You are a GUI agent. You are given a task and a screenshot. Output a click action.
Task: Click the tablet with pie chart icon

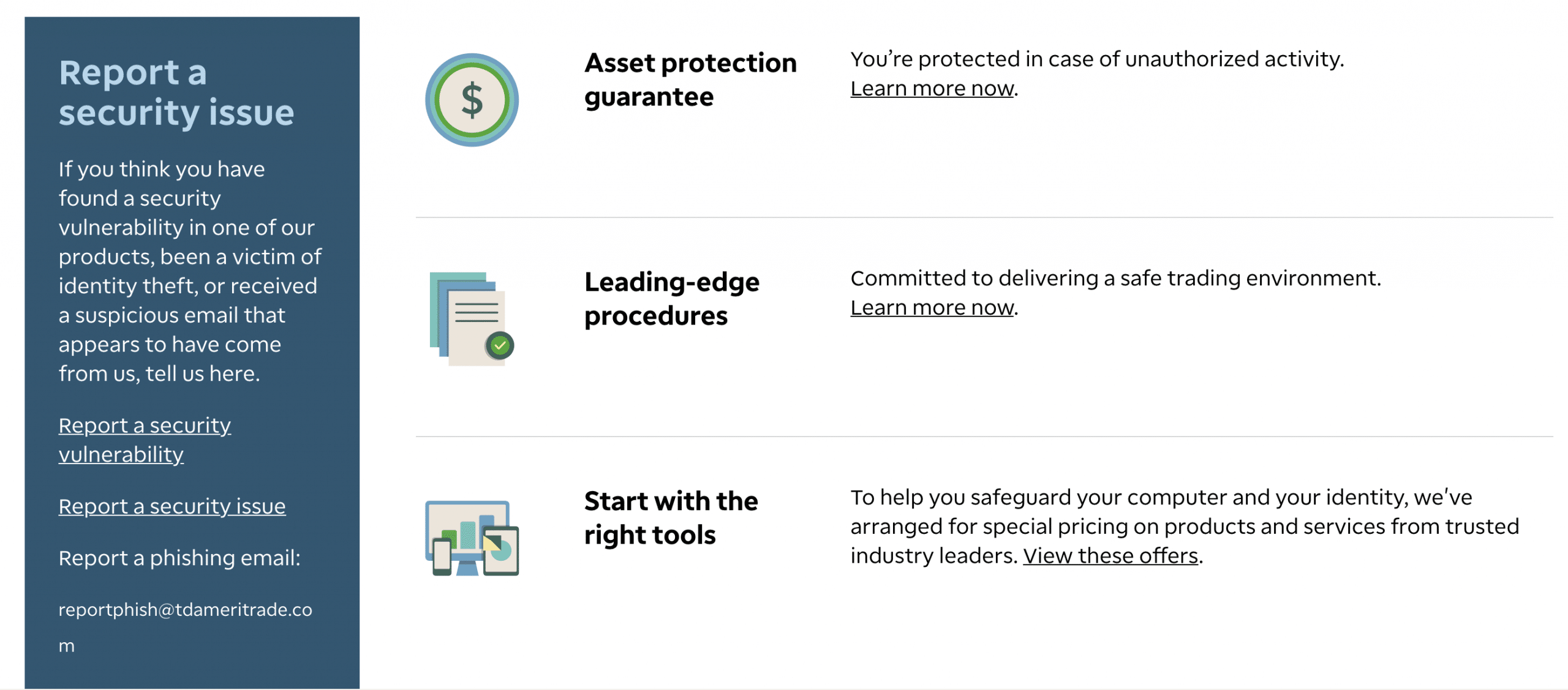tap(501, 550)
